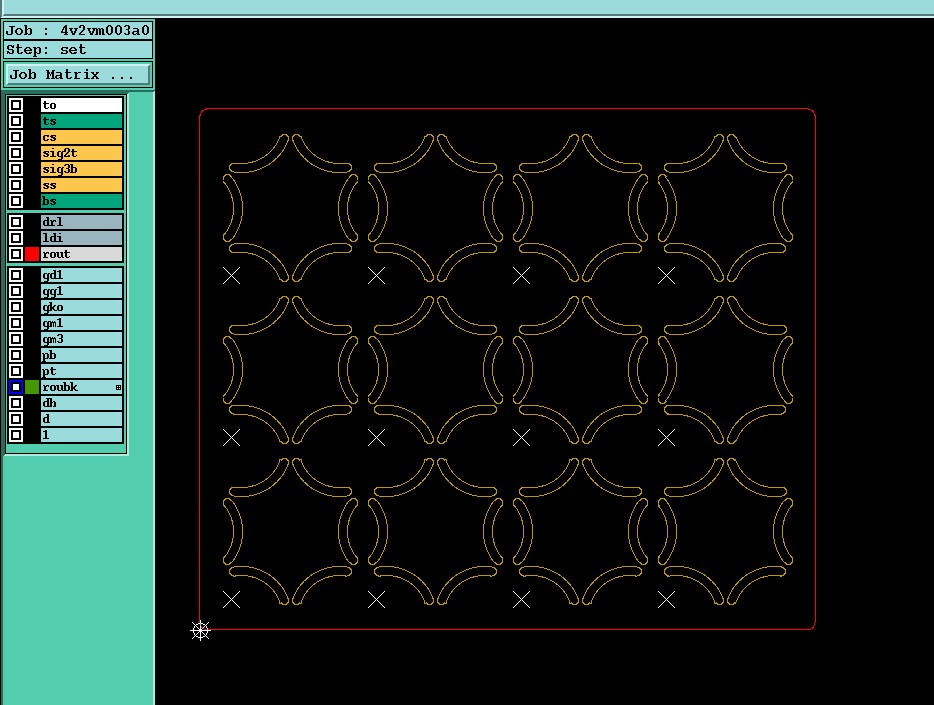Toggle the checkbox for layer ts
Image resolution: width=934 pixels, height=705 pixels.
pyautogui.click(x=16, y=121)
